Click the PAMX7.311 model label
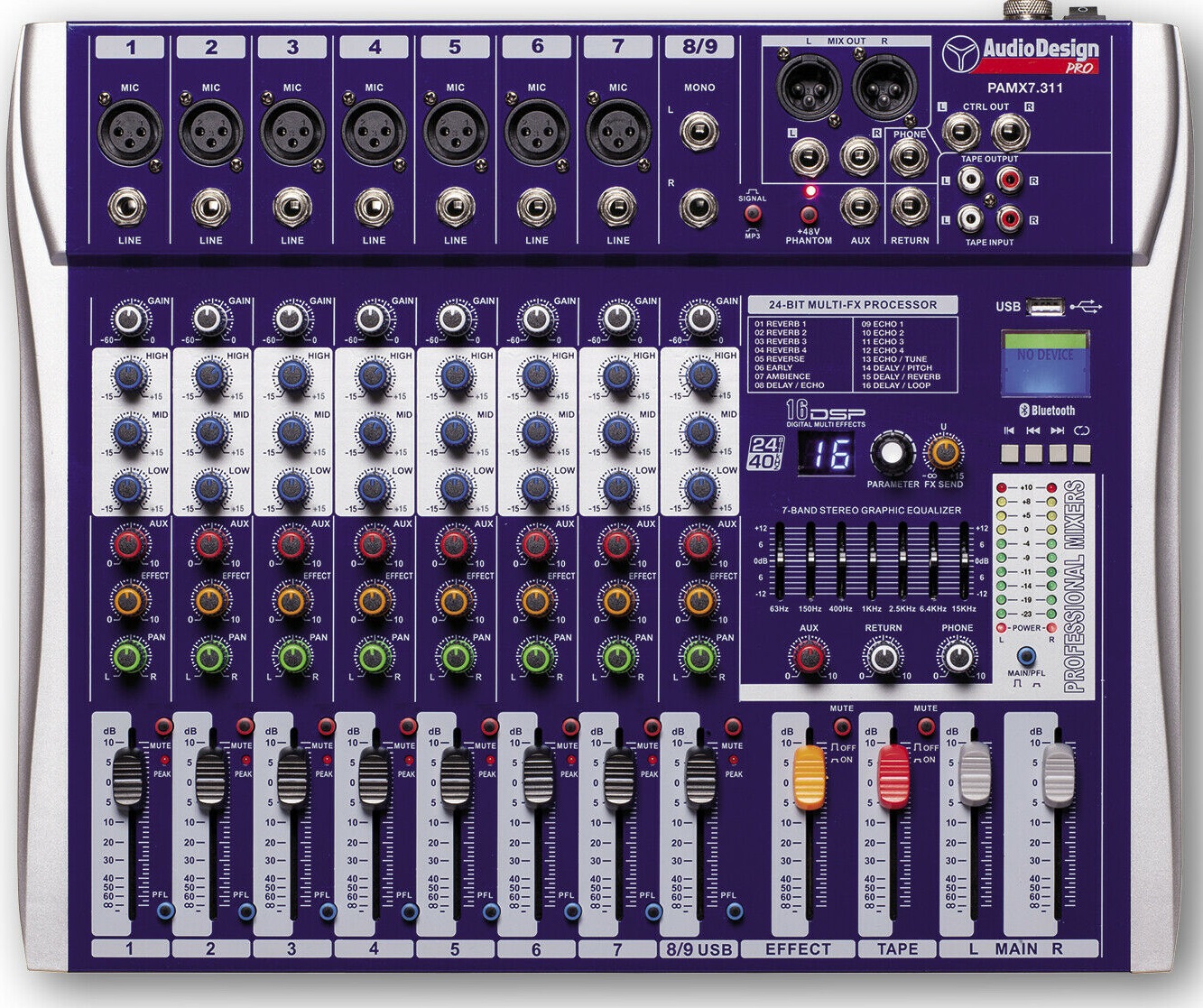1203x1008 pixels. tap(1024, 88)
